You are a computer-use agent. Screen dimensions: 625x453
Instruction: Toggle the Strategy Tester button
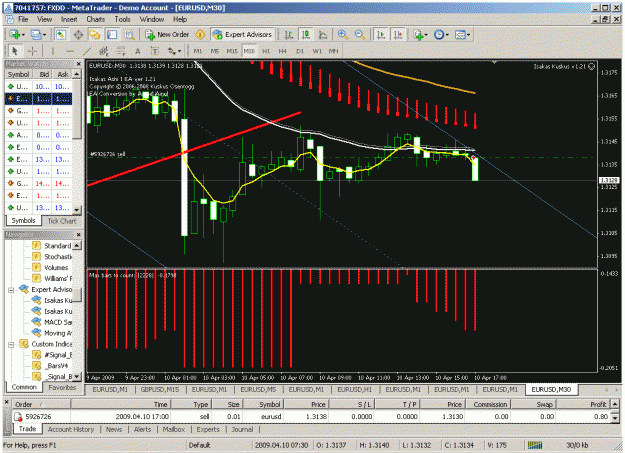[x=129, y=35]
